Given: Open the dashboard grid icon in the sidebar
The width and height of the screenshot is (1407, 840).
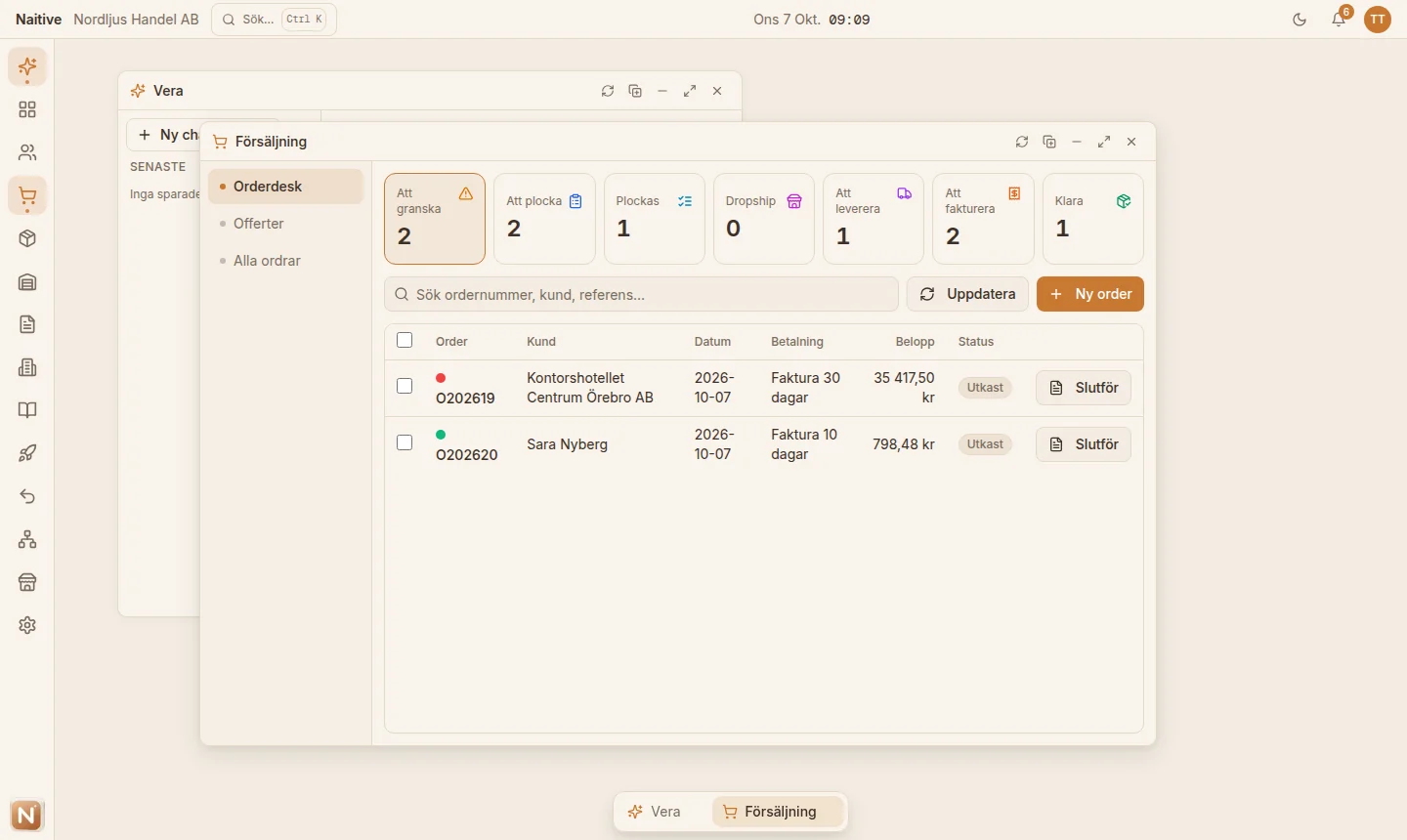Looking at the screenshot, I should tap(27, 110).
